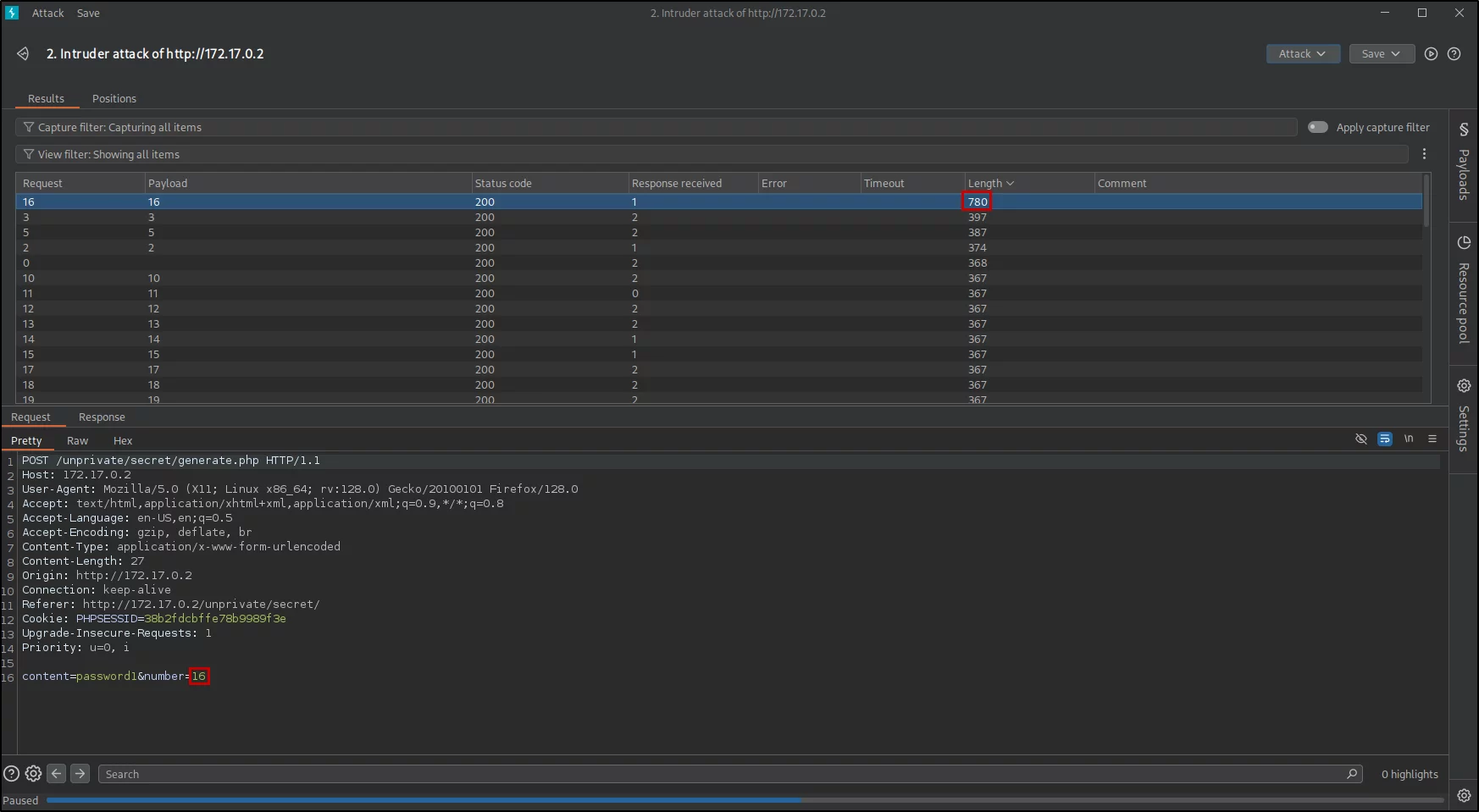Screen dimensions: 1479x812
Task: Sort by Error column header
Action: [x=809, y=183]
